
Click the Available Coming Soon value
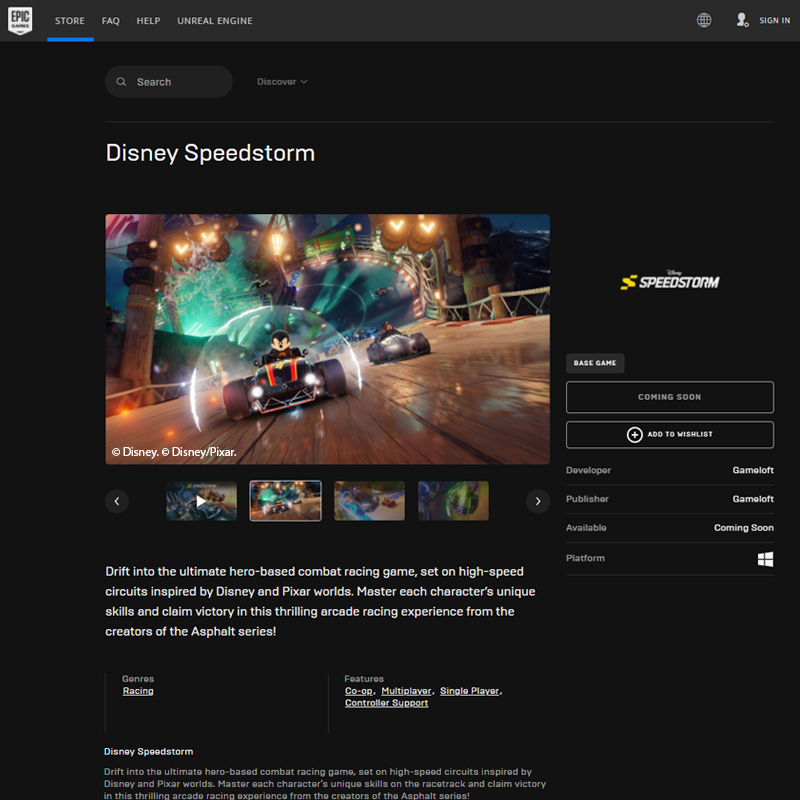(743, 528)
